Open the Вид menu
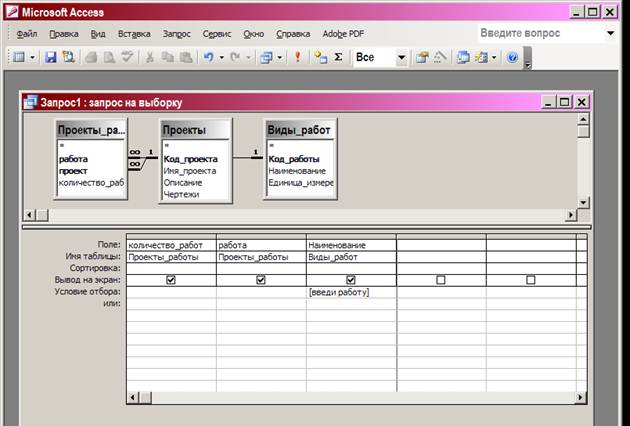Image resolution: width=630 pixels, height=426 pixels. pos(98,34)
